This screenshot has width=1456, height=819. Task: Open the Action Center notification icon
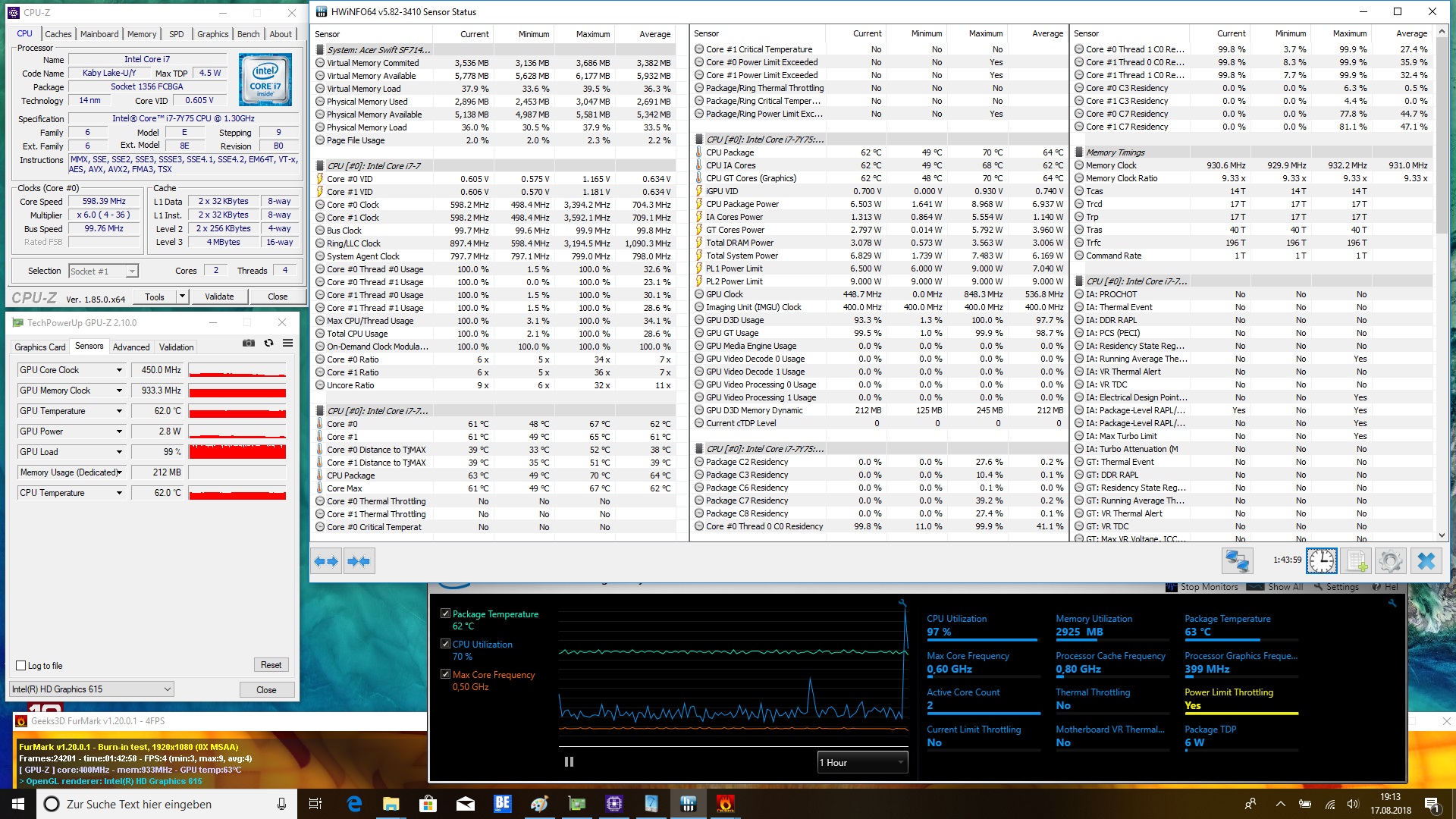pyautogui.click(x=1432, y=804)
